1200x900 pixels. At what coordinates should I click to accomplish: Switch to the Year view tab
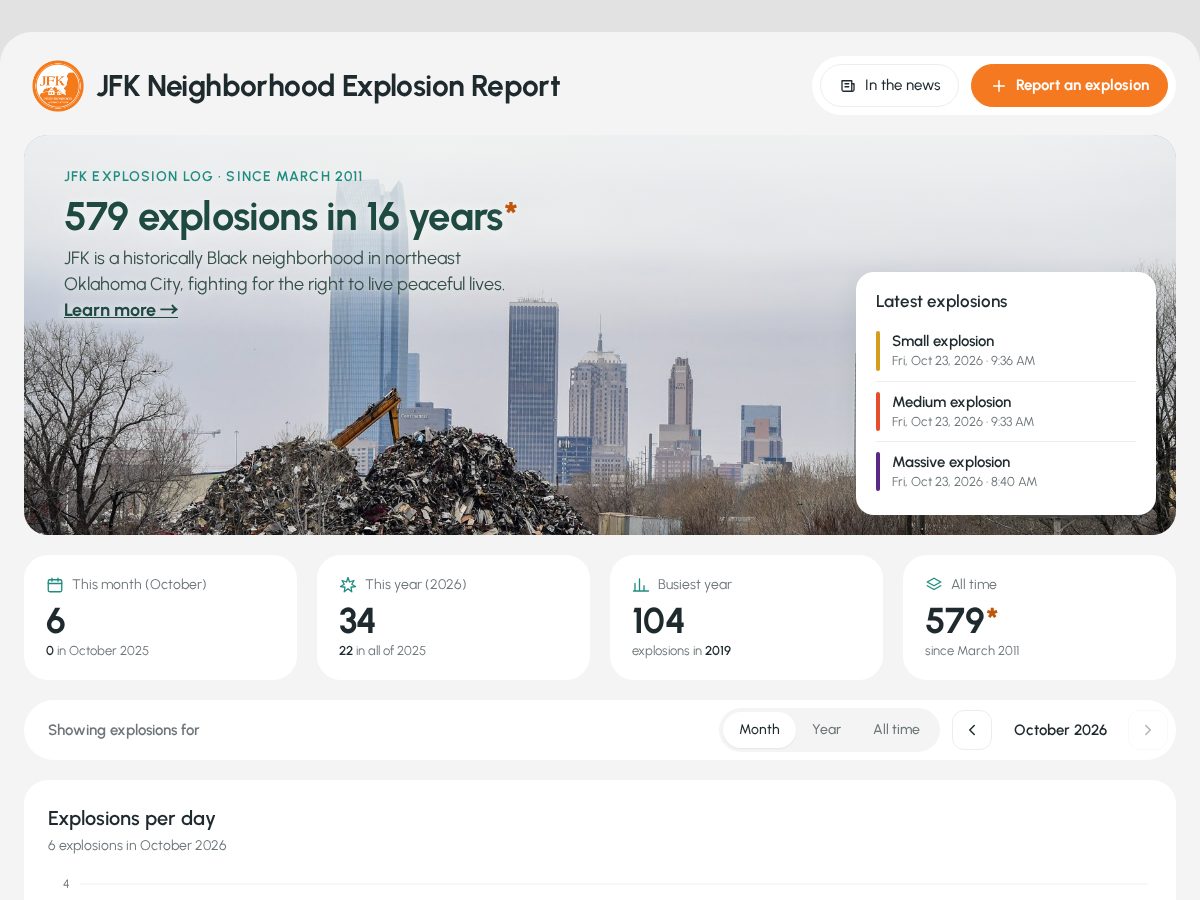(826, 730)
